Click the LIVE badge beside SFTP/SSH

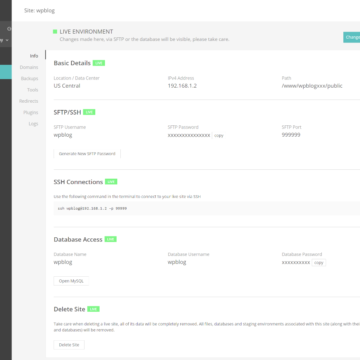point(89,112)
